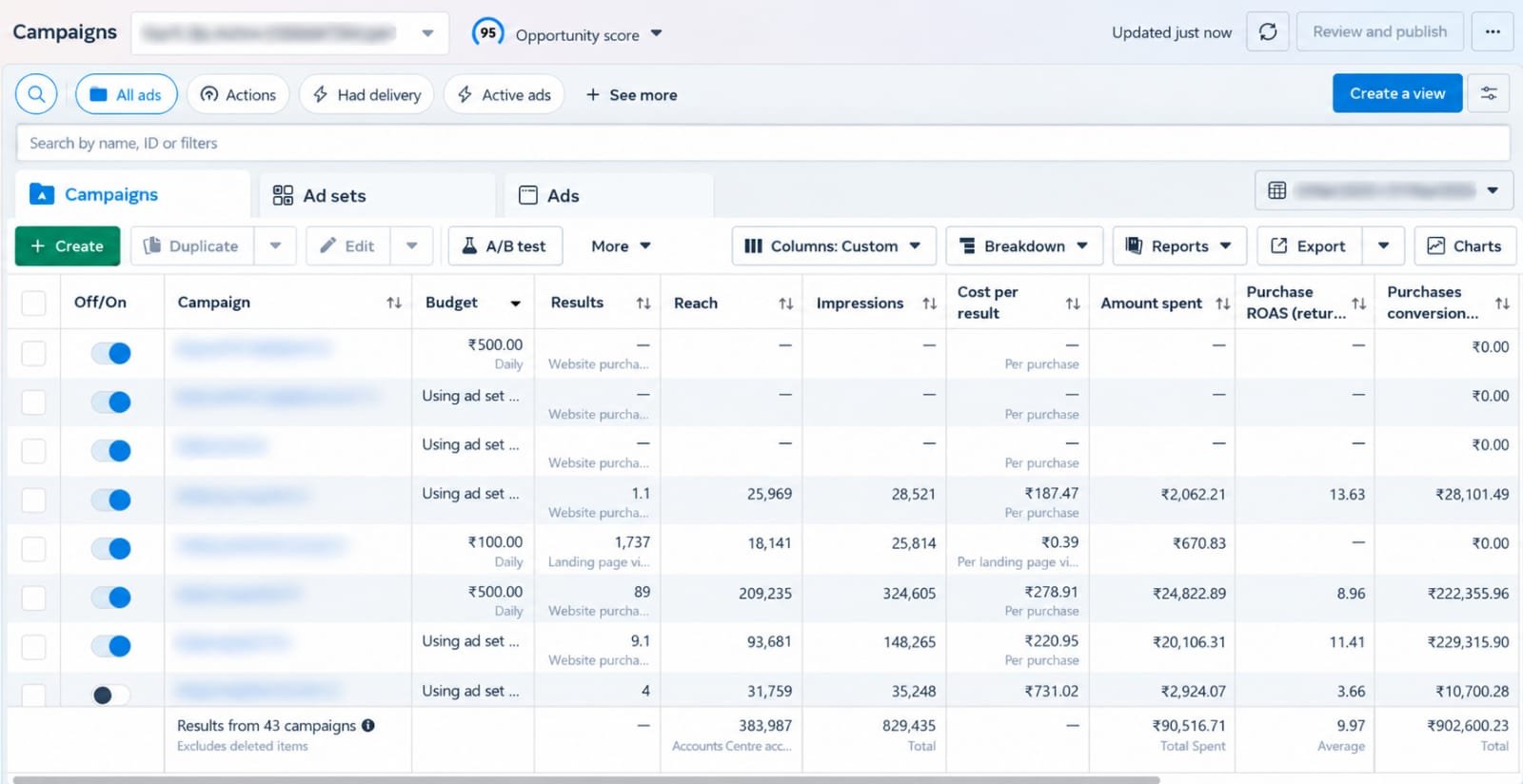Click the green Create button

[68, 245]
